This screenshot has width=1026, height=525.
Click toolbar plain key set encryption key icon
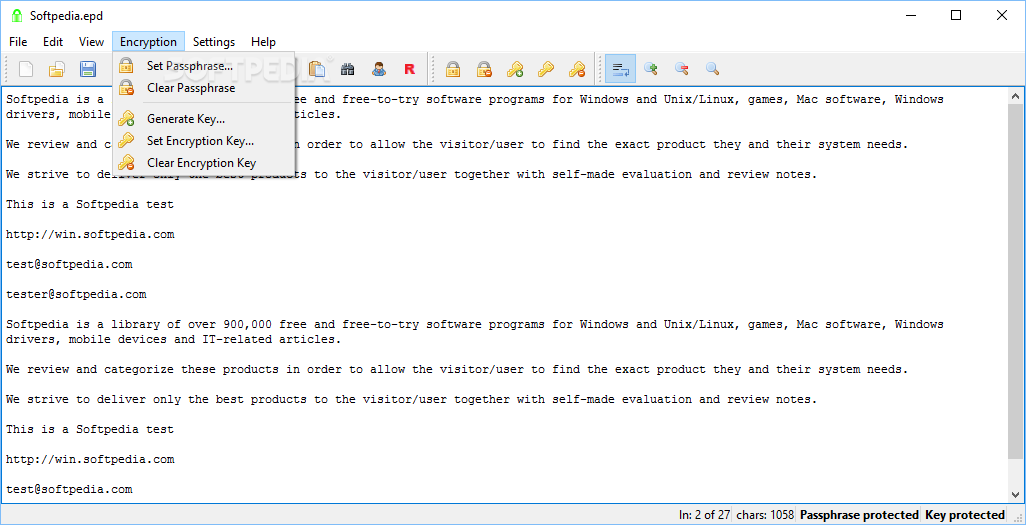pos(546,69)
